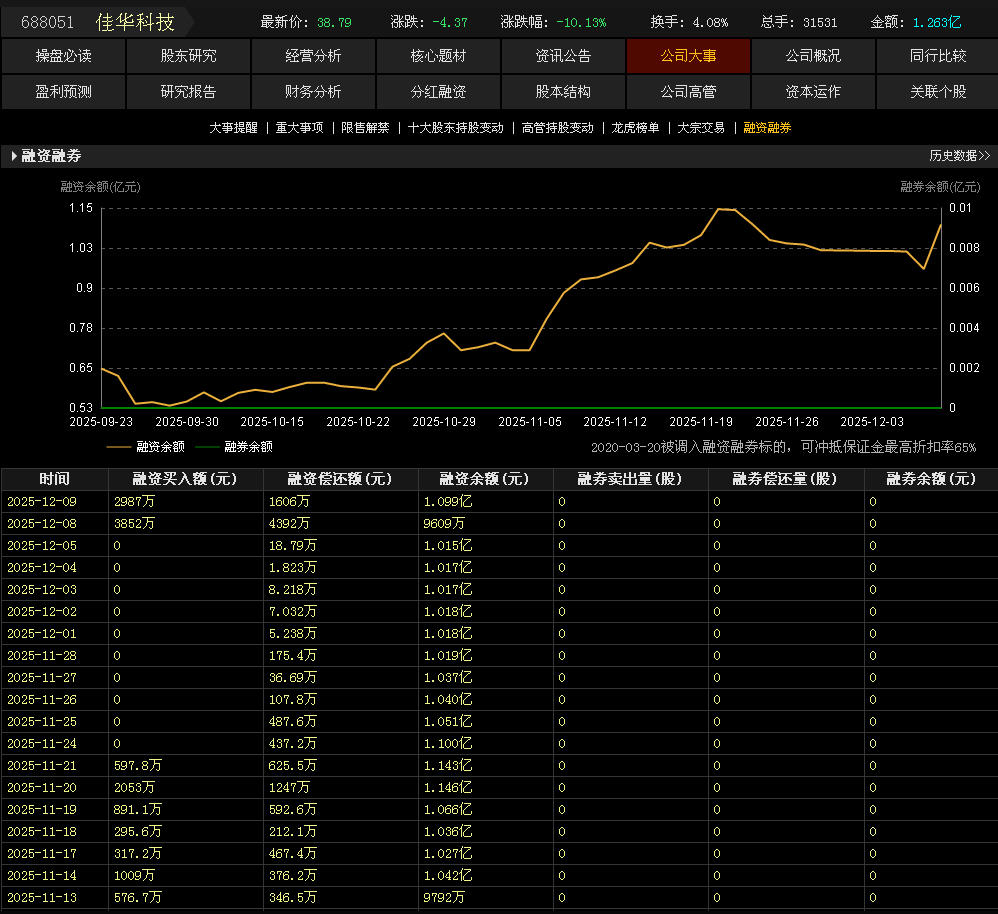Open the 历史数据>> link
The width and height of the screenshot is (998, 914).
click(x=959, y=156)
